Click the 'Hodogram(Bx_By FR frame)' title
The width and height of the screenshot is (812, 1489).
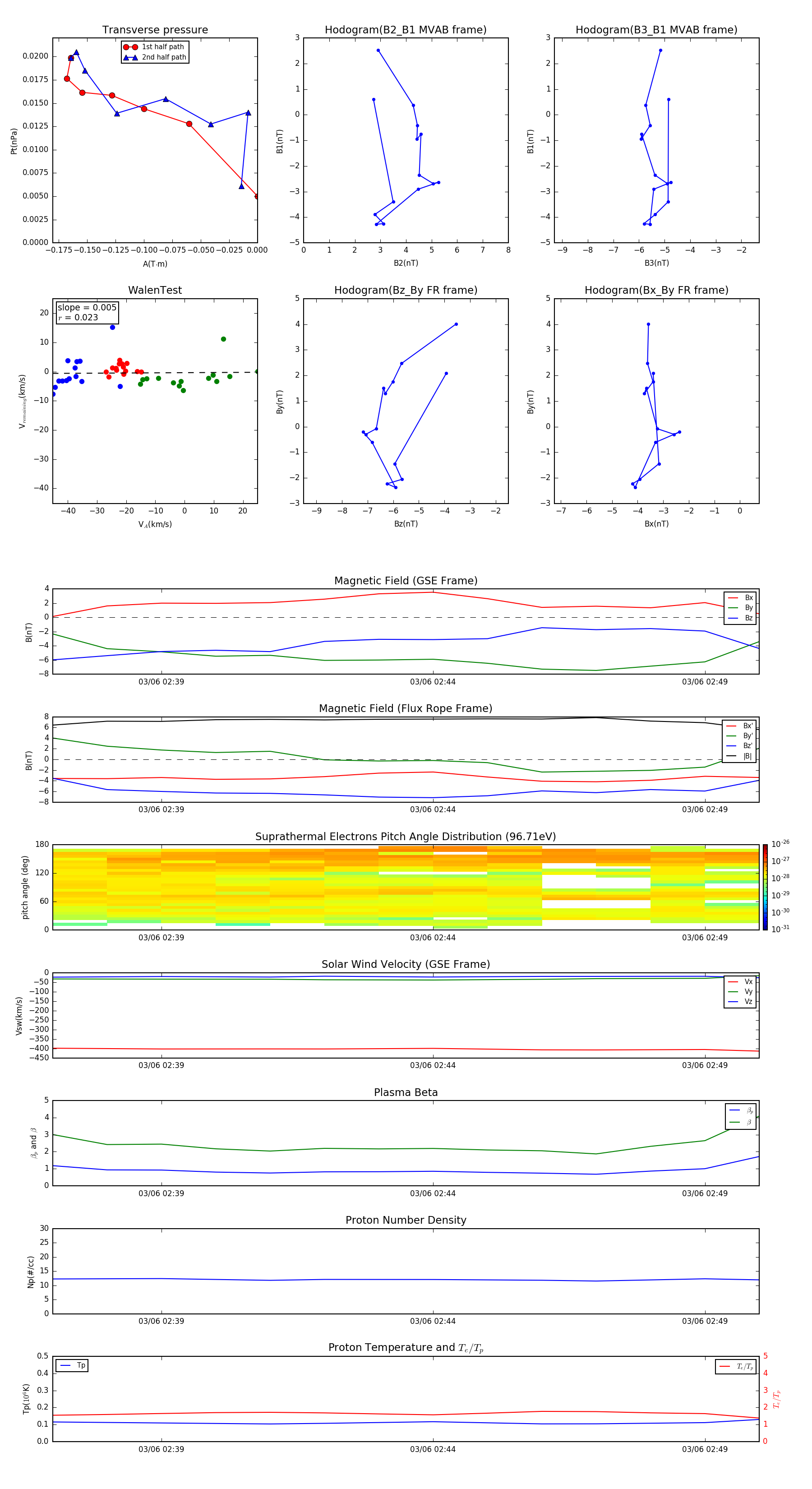(x=656, y=290)
